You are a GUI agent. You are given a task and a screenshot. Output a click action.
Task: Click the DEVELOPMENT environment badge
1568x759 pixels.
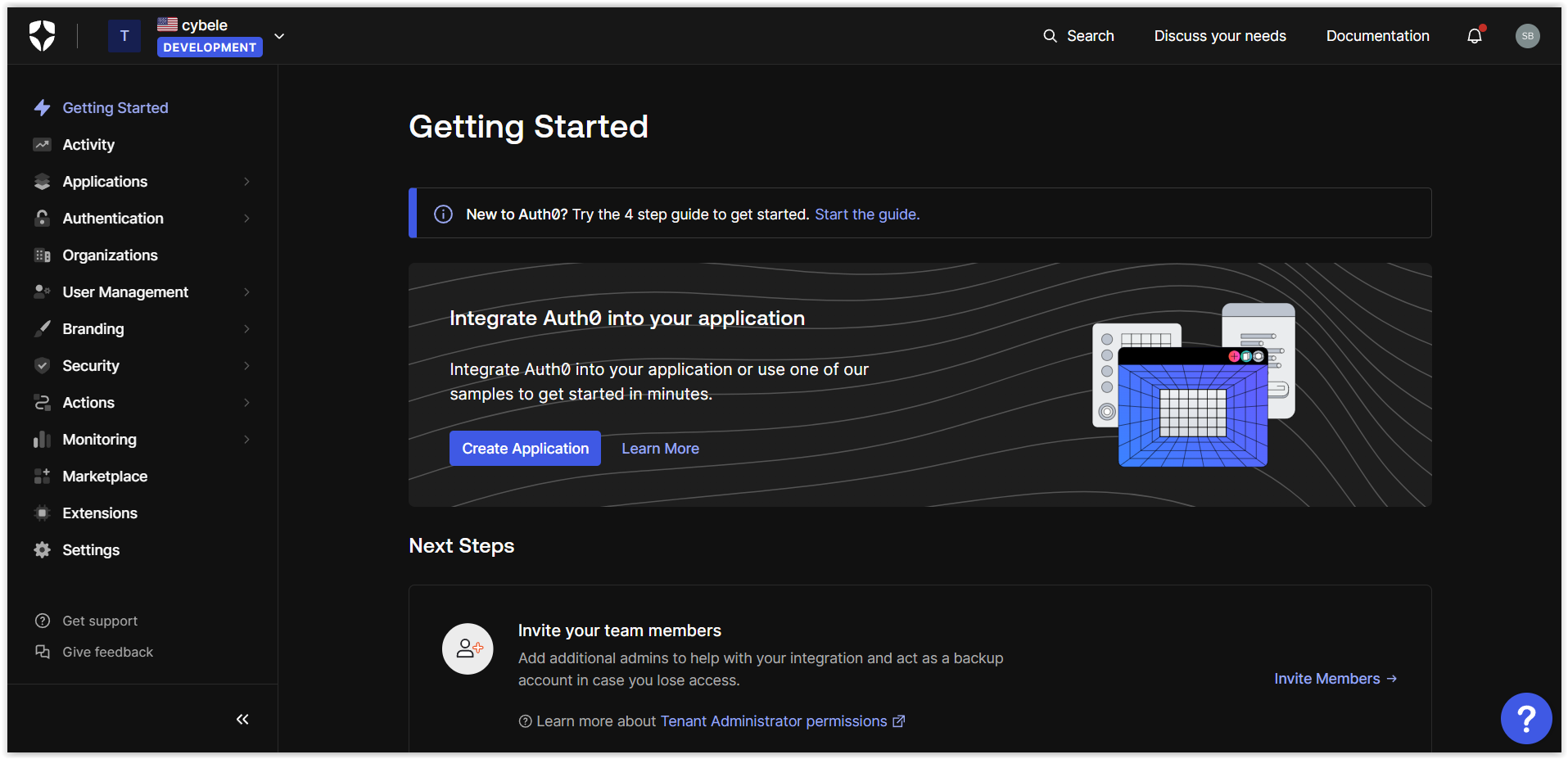210,47
